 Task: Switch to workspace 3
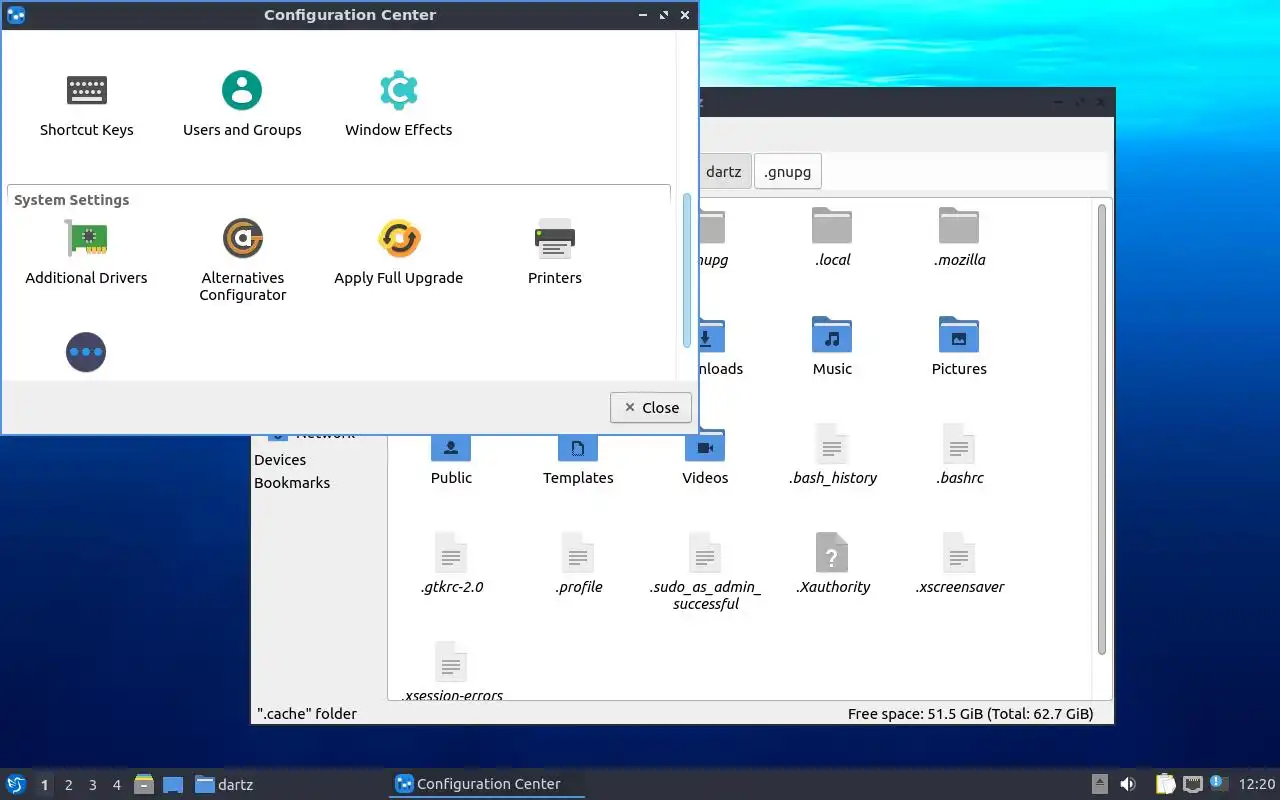coord(92,785)
